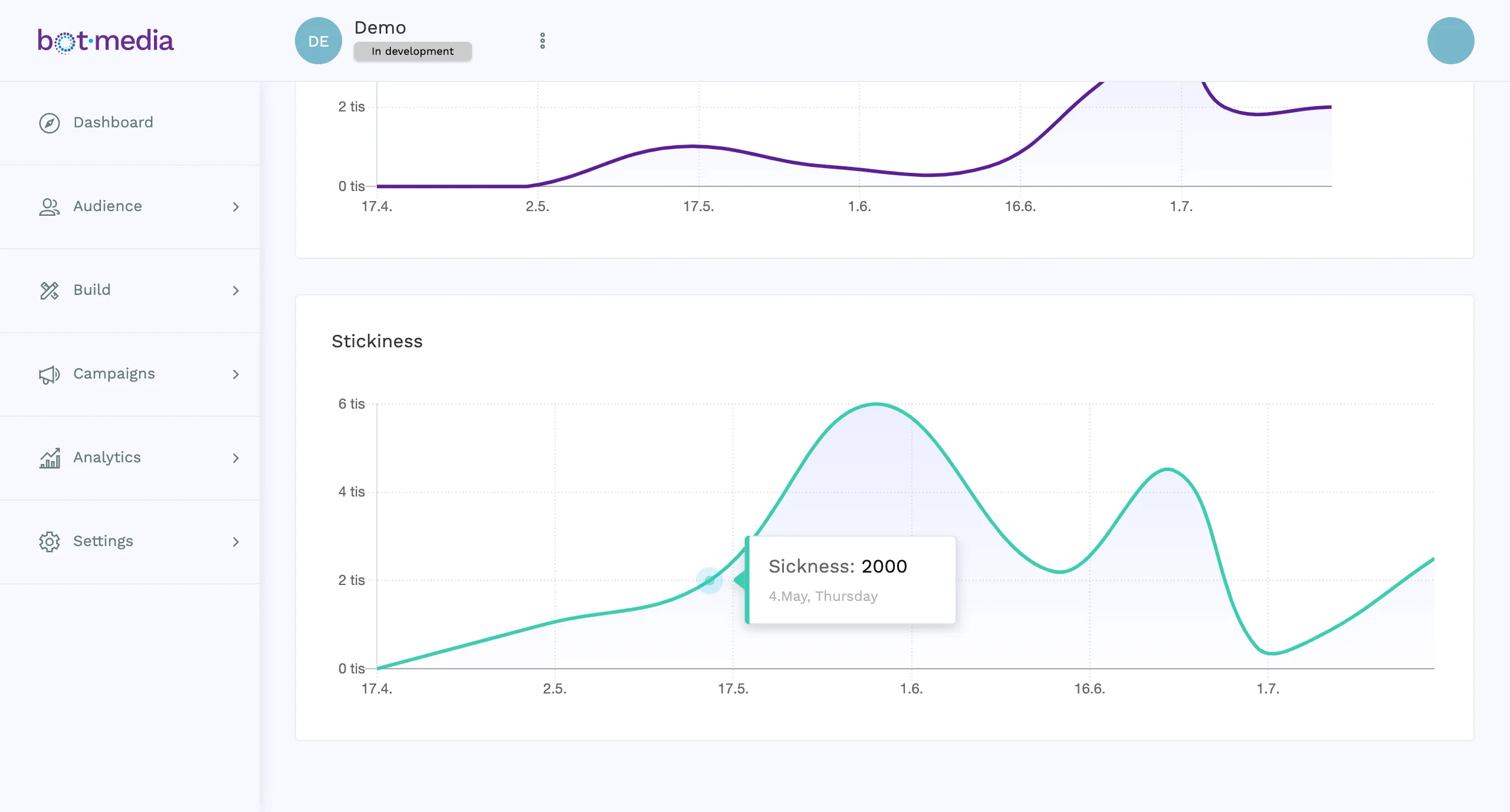Click the DE project avatar
Viewport: 1510px width, 812px height.
point(319,41)
